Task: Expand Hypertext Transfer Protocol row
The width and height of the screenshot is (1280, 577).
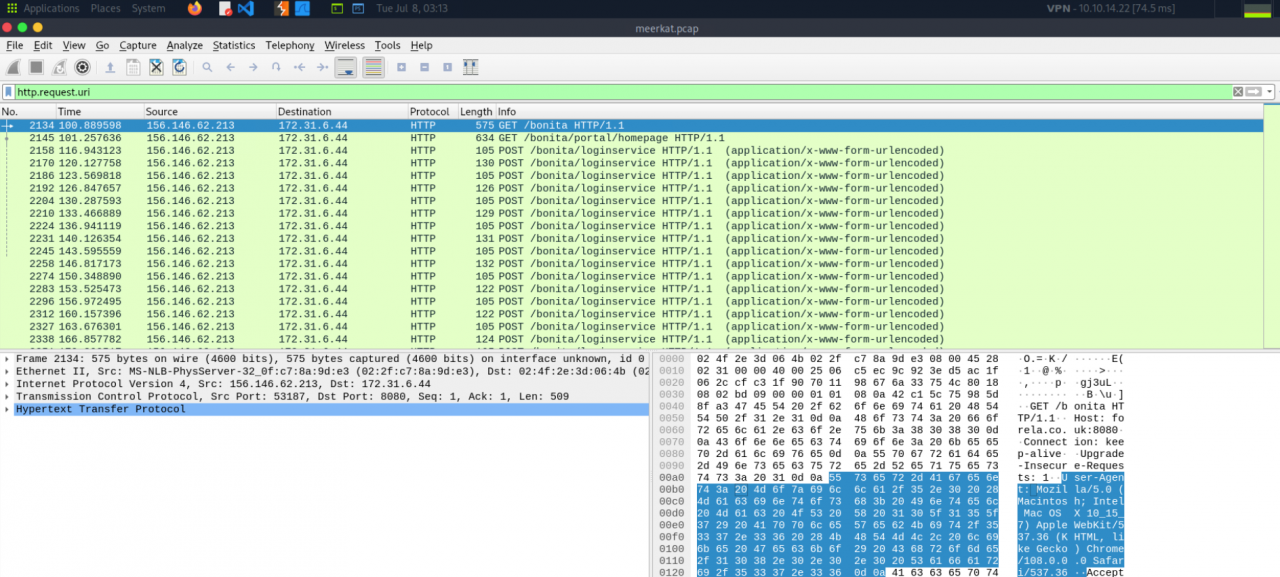Action: click(x=8, y=409)
